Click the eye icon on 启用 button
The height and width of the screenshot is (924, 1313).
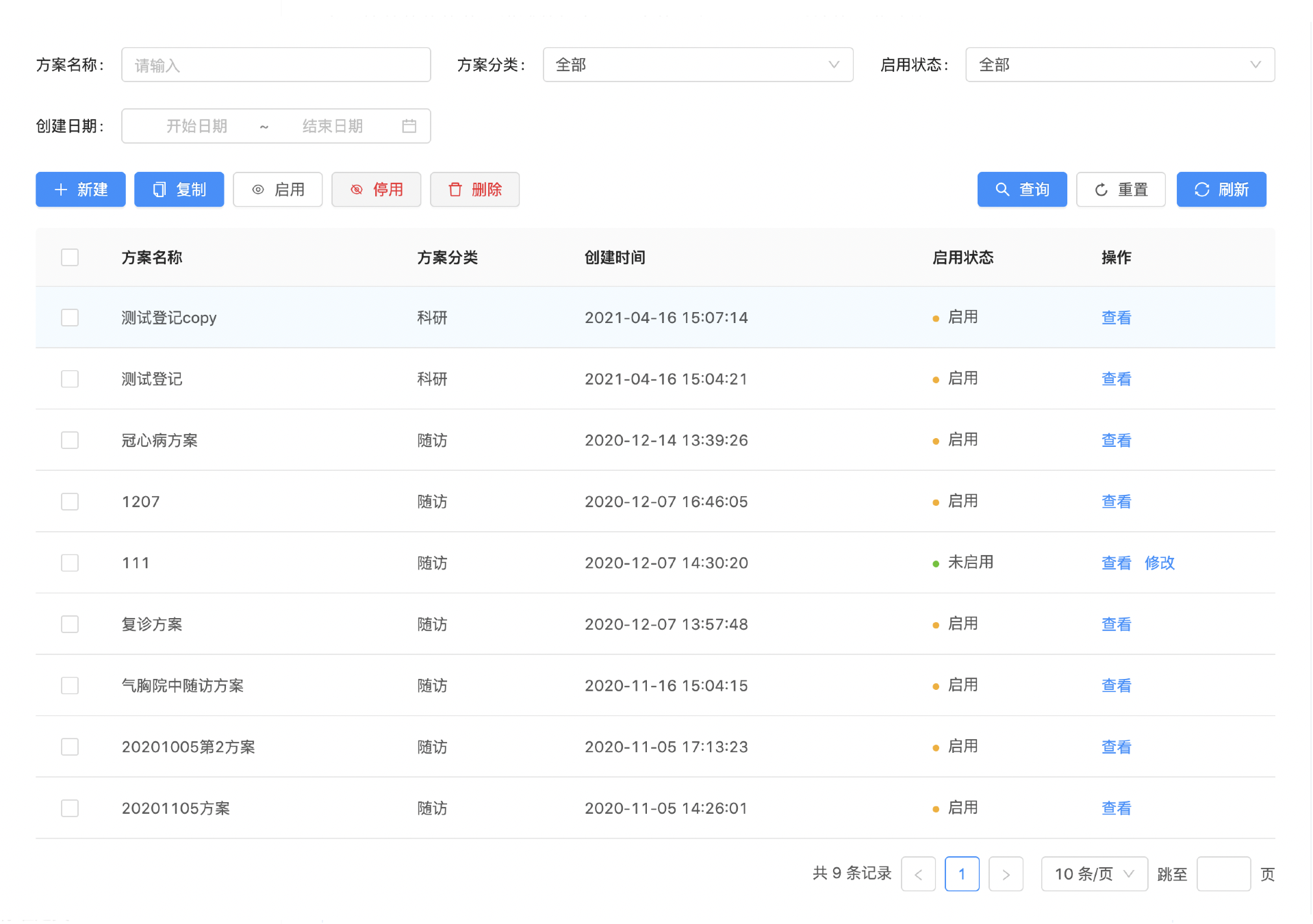tap(258, 190)
